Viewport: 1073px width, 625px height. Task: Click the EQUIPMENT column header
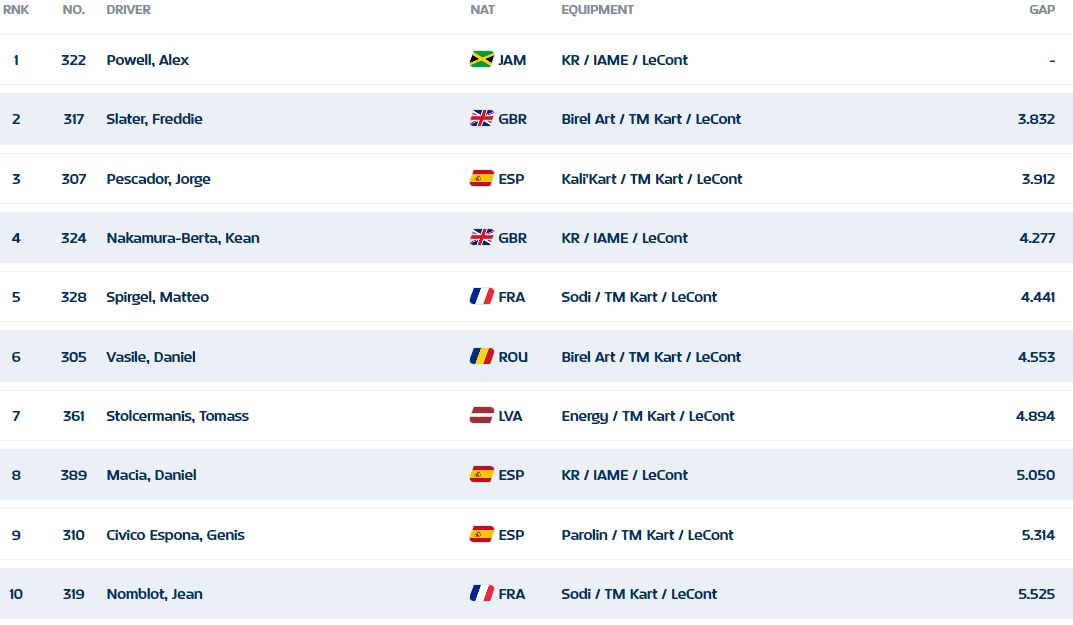click(x=597, y=10)
